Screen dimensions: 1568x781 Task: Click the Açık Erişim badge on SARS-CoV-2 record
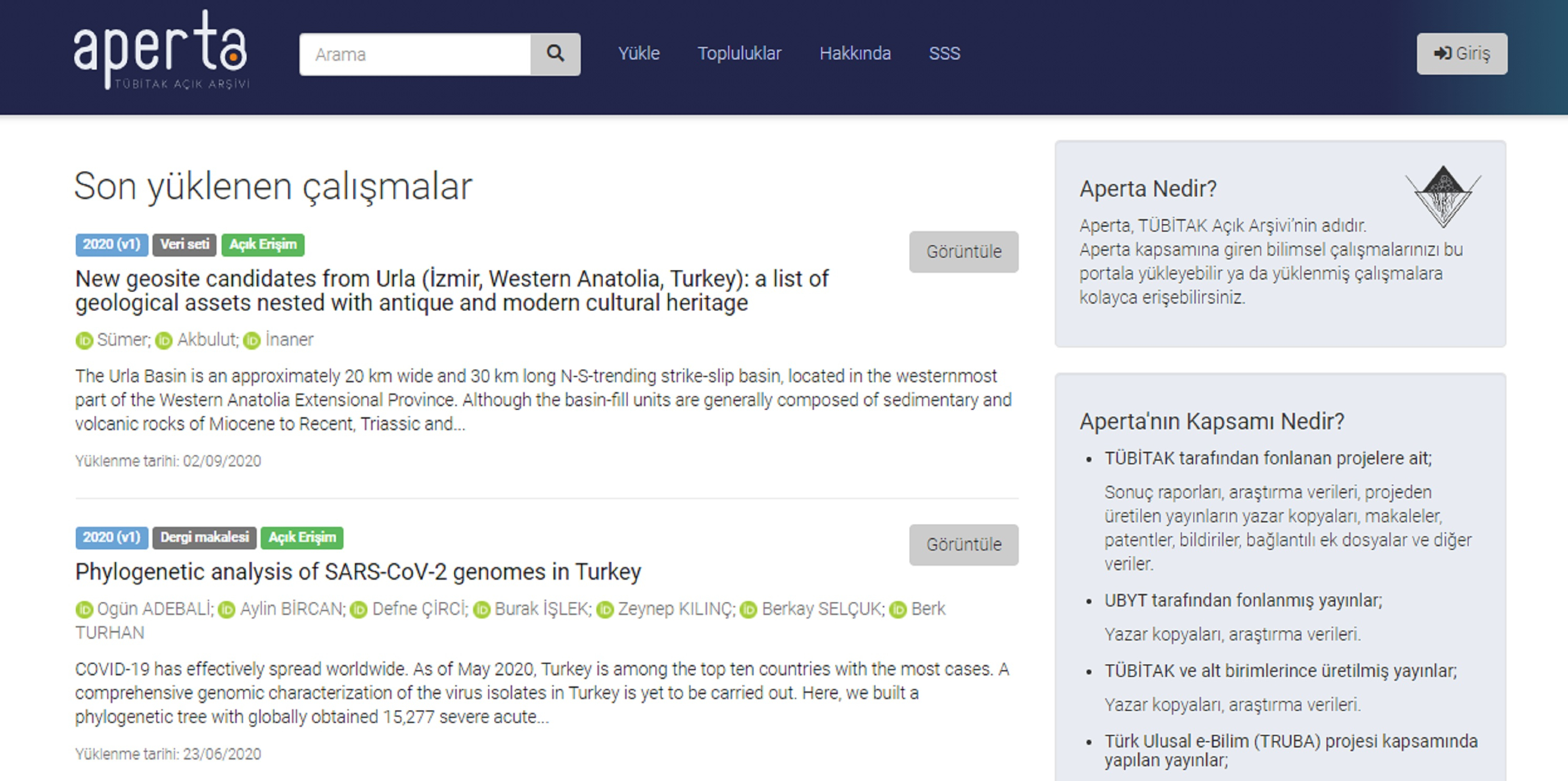(302, 537)
